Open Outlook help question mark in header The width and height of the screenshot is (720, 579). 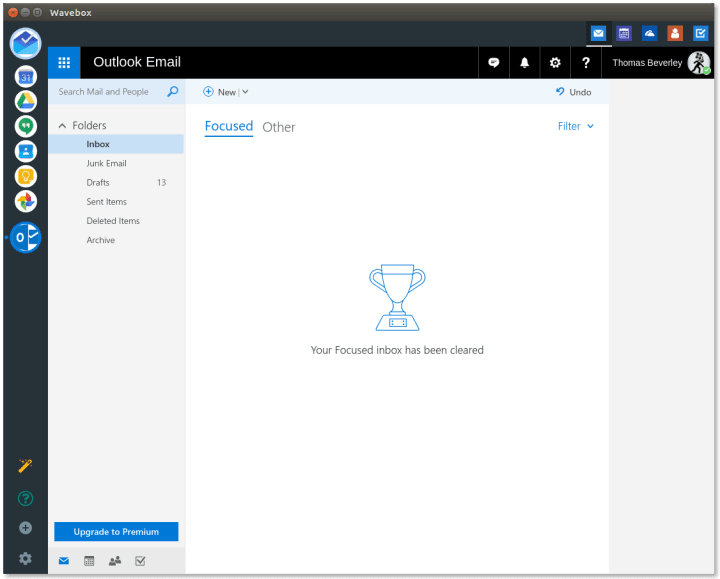[x=586, y=62]
